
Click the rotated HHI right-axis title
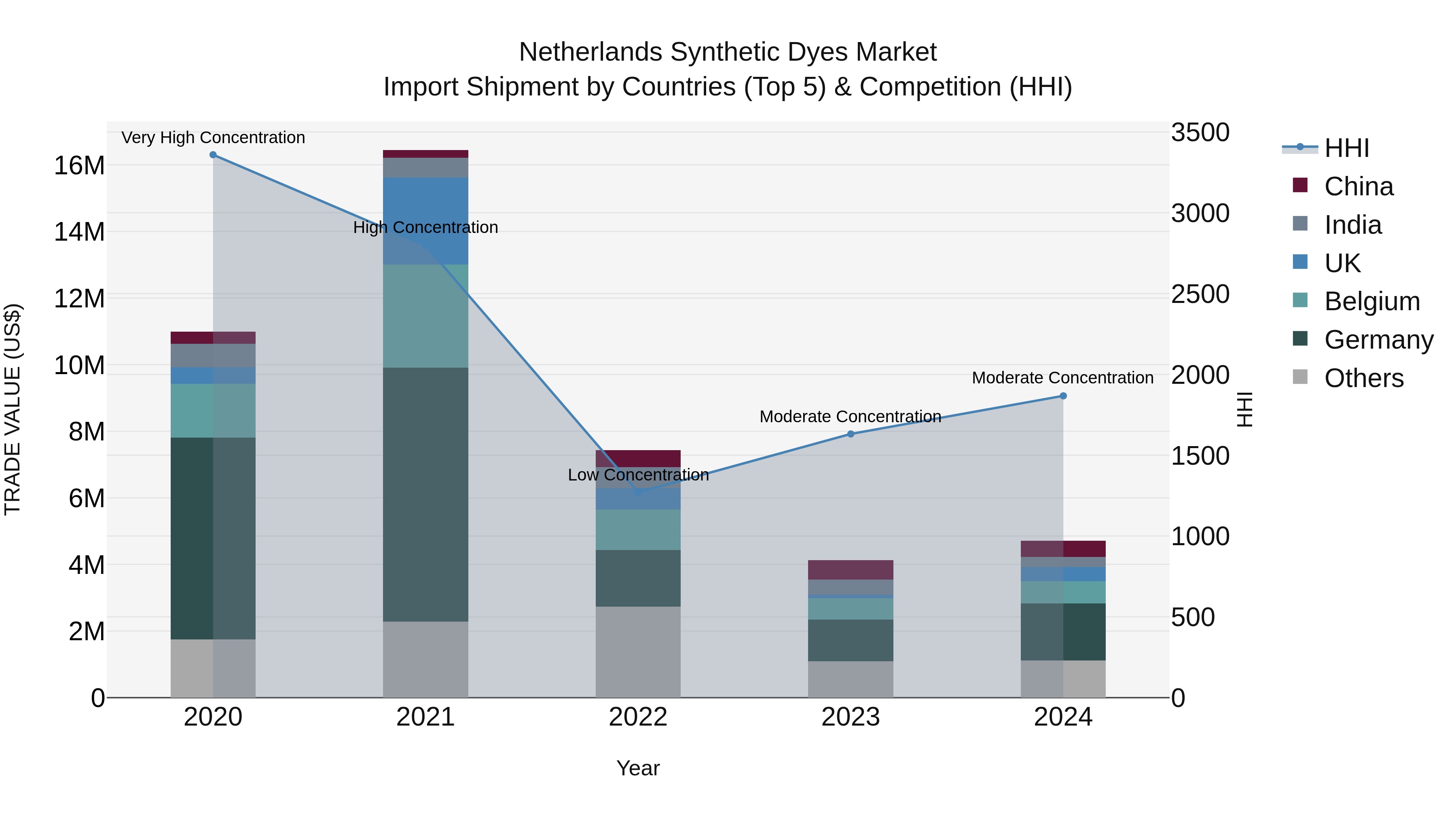(1244, 409)
